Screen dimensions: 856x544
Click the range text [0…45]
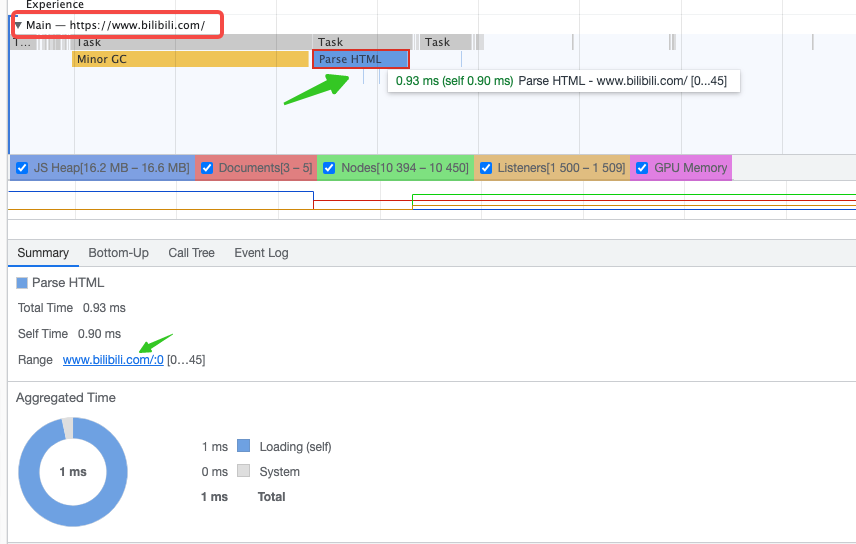186,360
